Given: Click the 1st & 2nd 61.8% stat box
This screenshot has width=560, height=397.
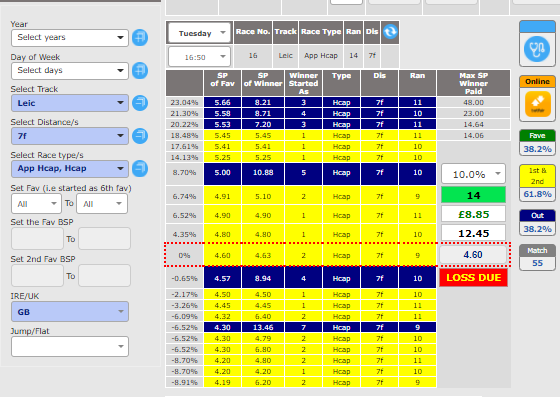Looking at the screenshot, I should tap(537, 183).
